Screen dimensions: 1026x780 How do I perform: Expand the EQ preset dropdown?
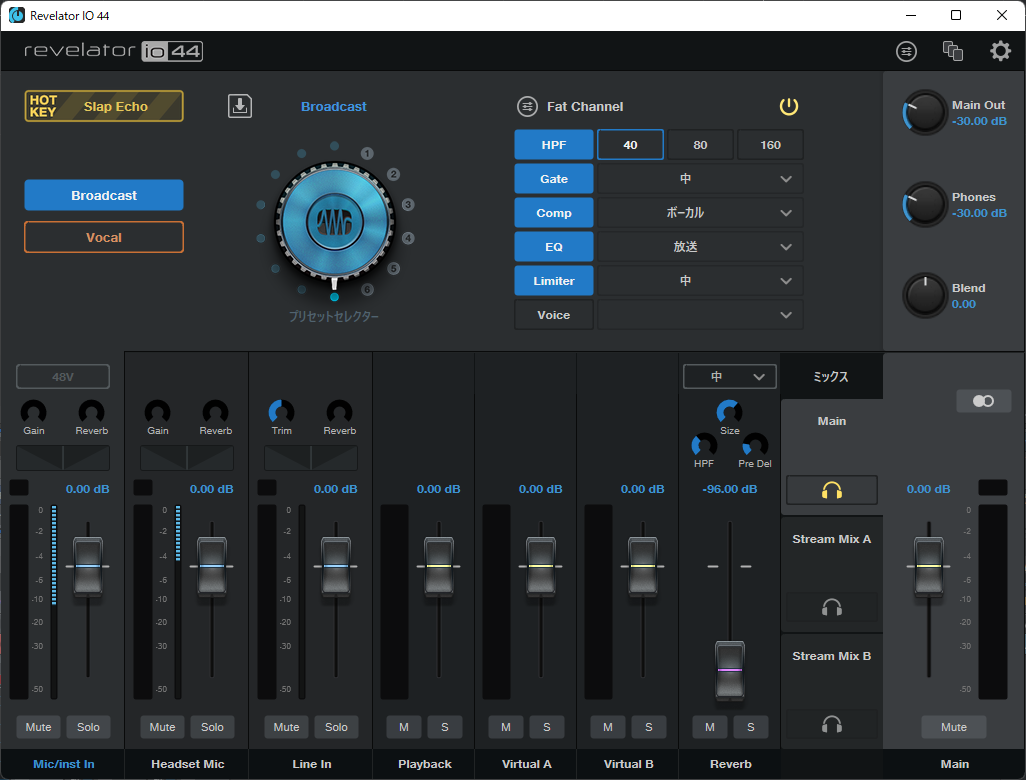pos(700,247)
